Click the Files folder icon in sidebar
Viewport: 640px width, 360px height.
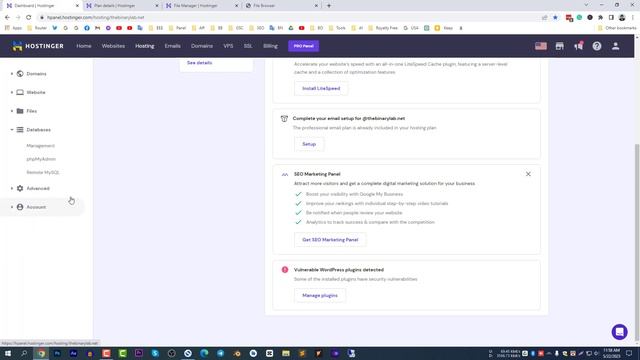click(20, 111)
